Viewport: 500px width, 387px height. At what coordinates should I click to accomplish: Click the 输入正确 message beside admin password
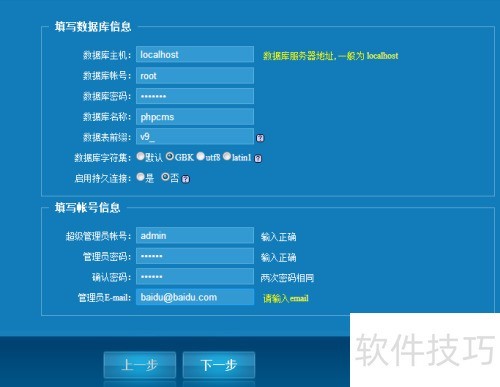pyautogui.click(x=278, y=257)
